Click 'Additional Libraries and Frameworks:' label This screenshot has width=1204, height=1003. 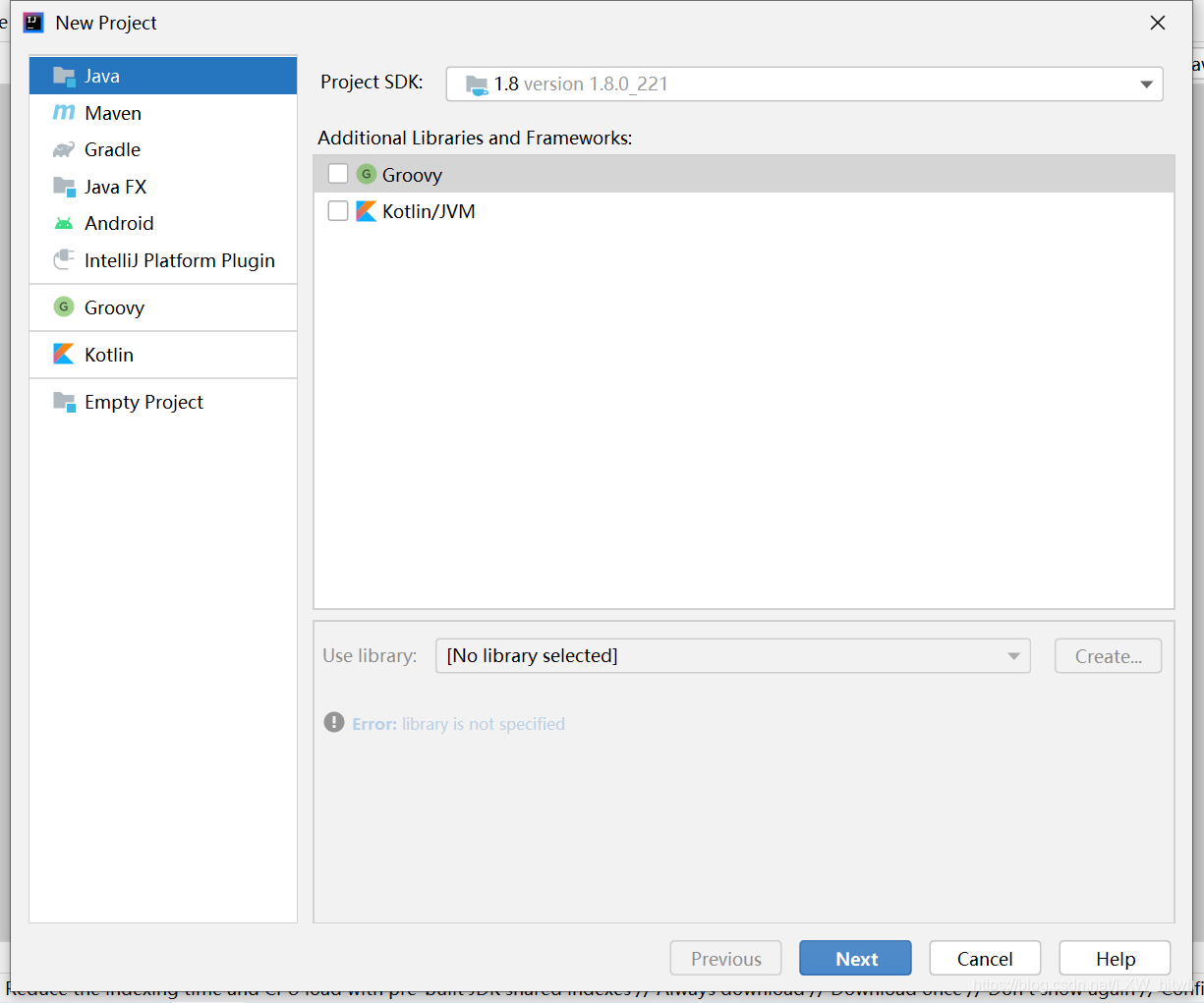(x=475, y=139)
